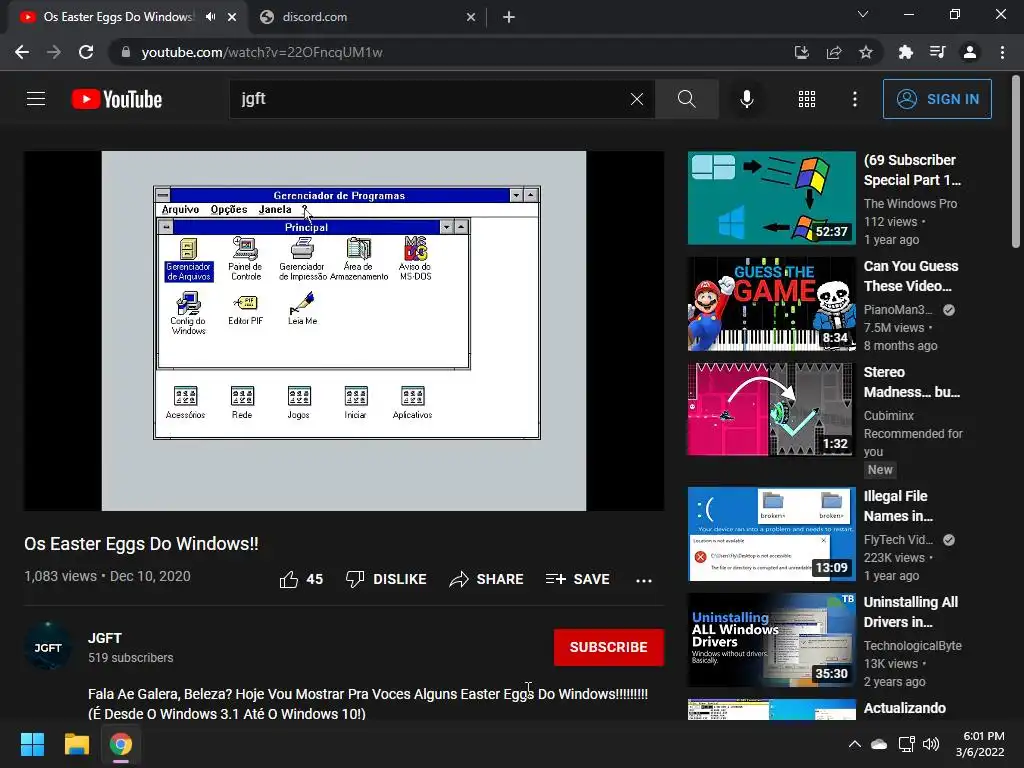Click the search magnifier button

pos(686,99)
